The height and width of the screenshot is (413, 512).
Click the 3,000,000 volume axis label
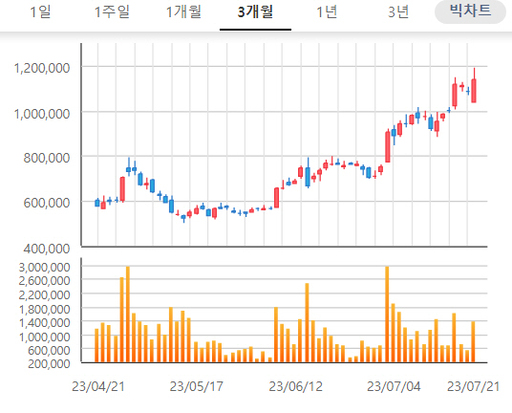tap(44, 267)
